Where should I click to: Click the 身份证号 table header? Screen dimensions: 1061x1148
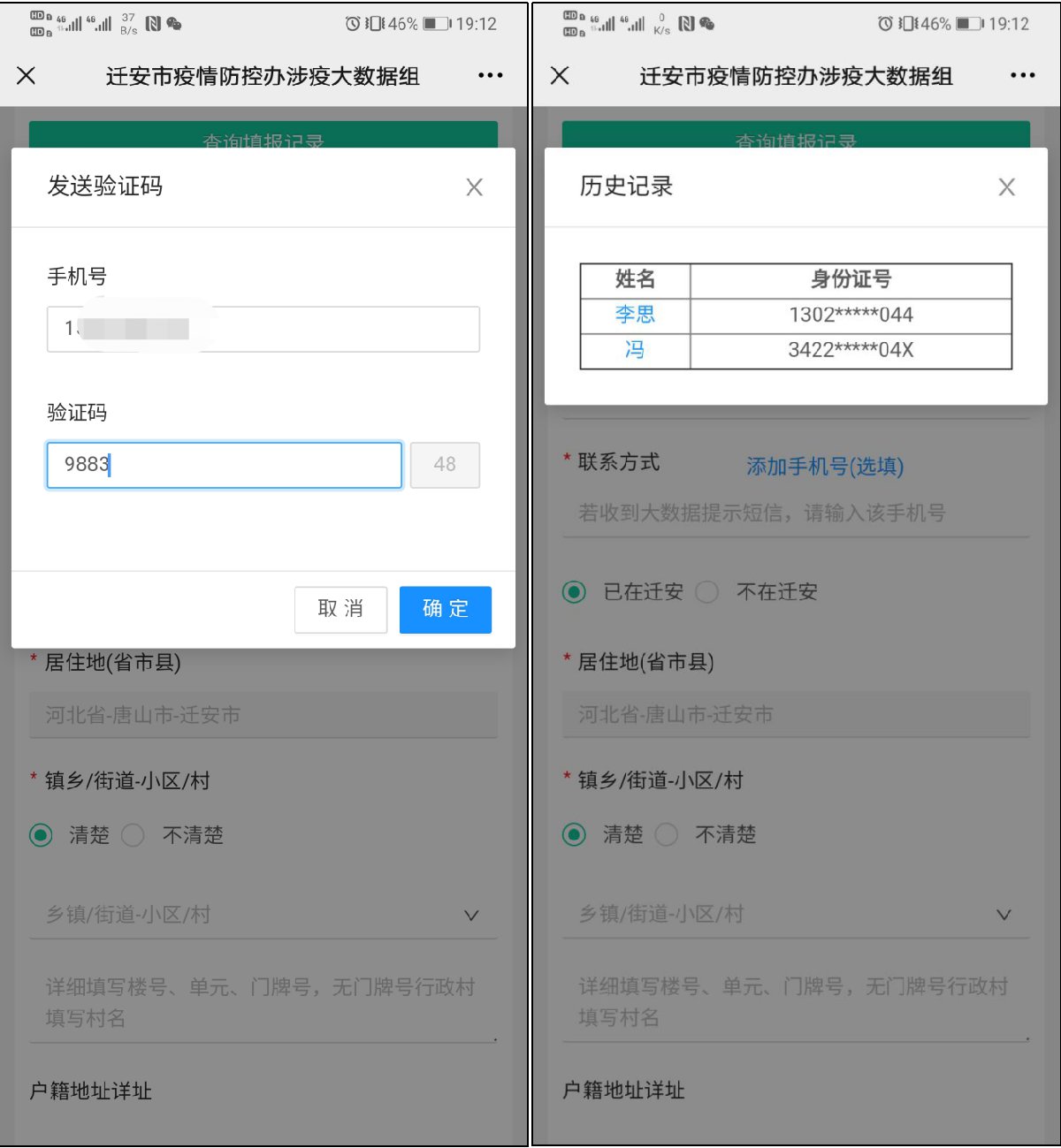point(851,280)
